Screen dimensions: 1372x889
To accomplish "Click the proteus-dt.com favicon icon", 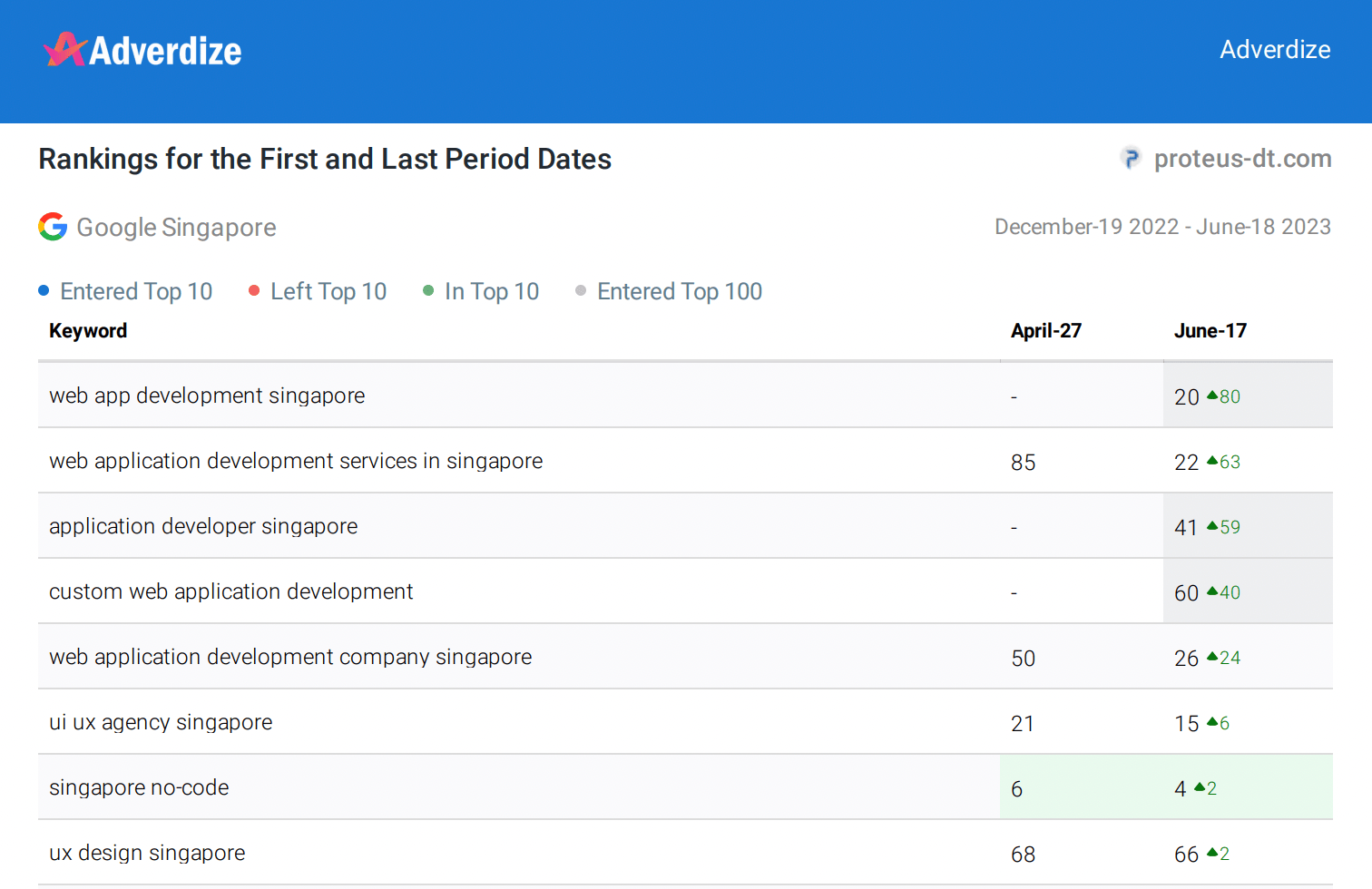I will [1131, 159].
